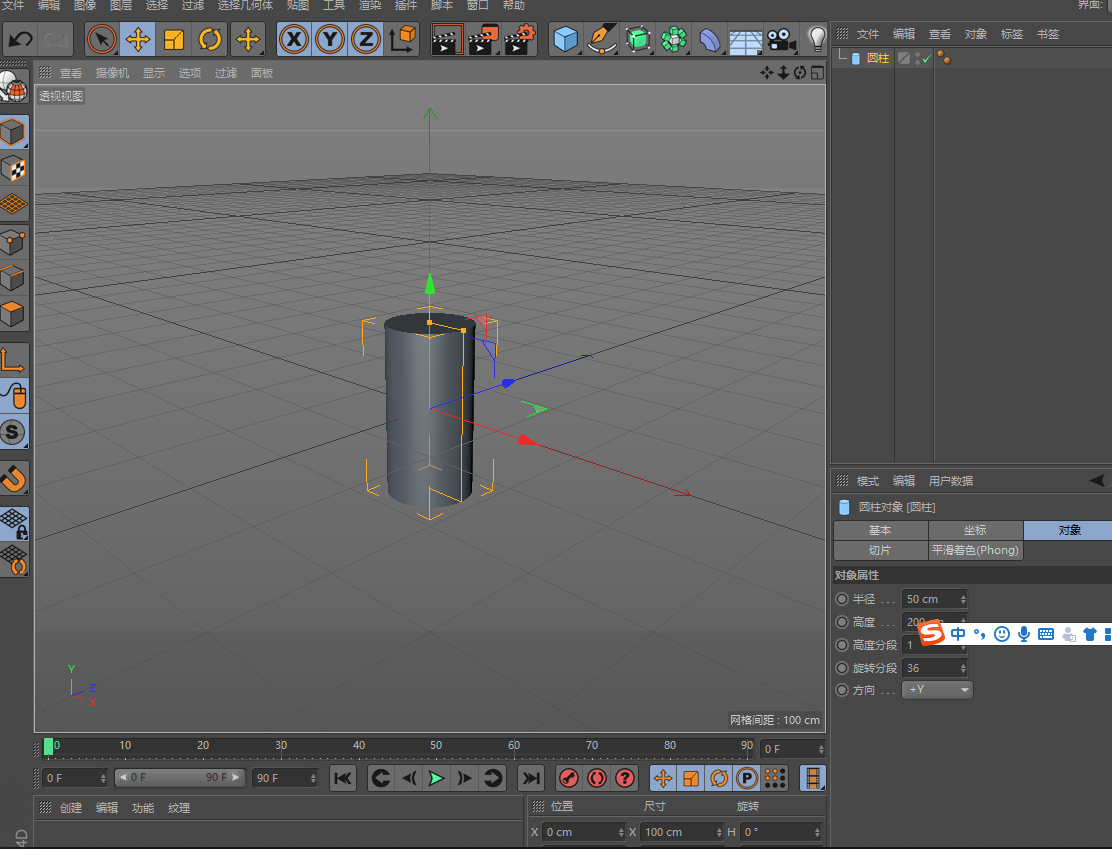
Task: Activate the Scale tool in top toolbar
Action: [x=174, y=39]
